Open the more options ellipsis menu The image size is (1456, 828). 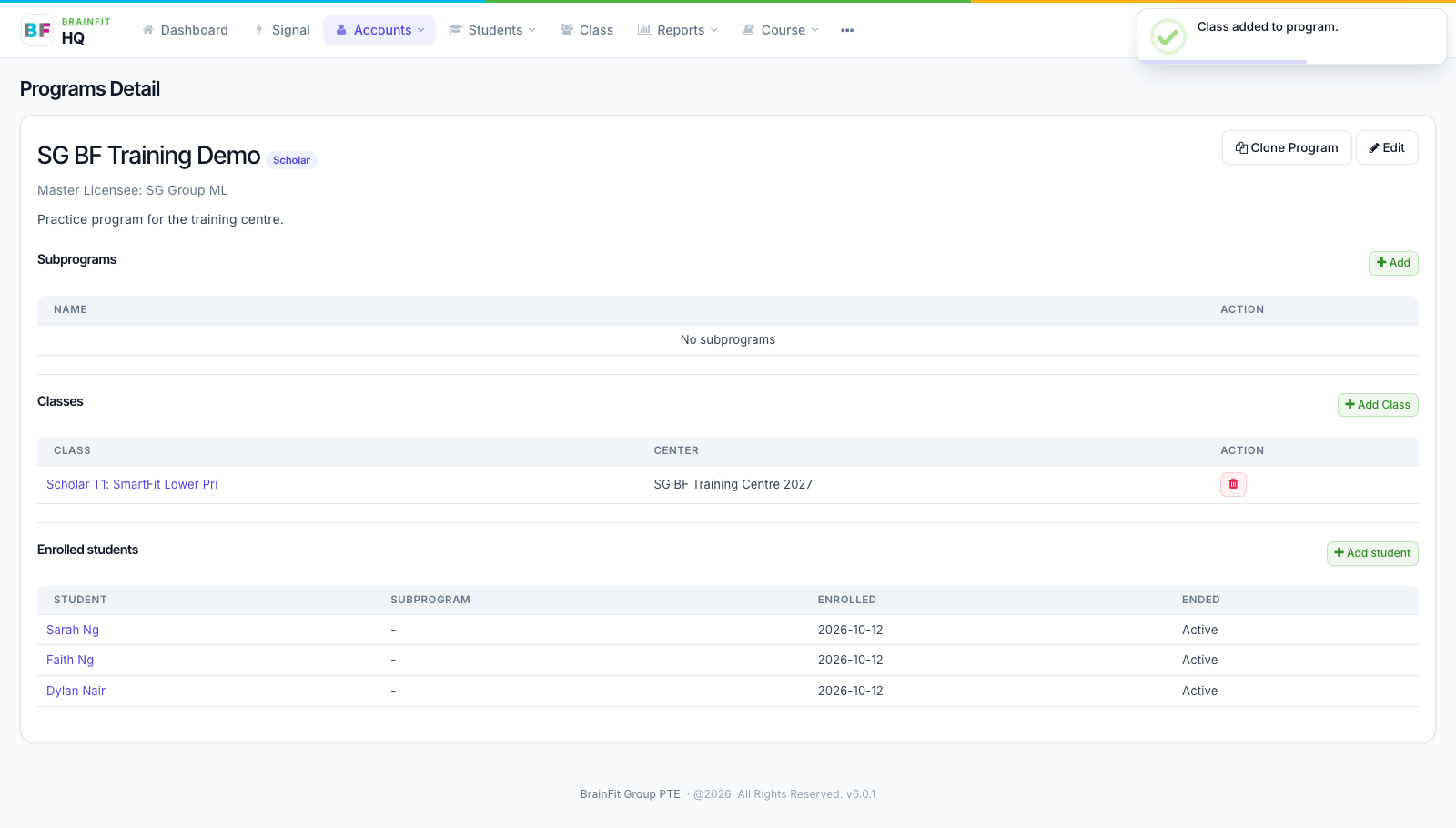[x=847, y=30]
